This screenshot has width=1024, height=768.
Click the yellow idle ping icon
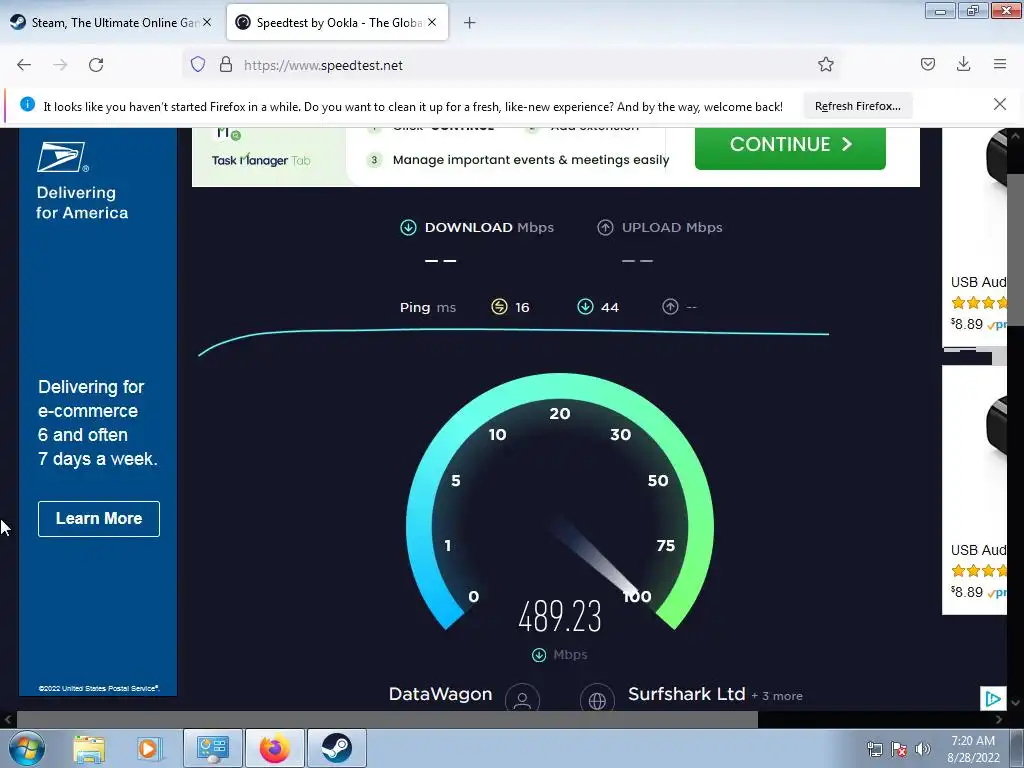[499, 307]
